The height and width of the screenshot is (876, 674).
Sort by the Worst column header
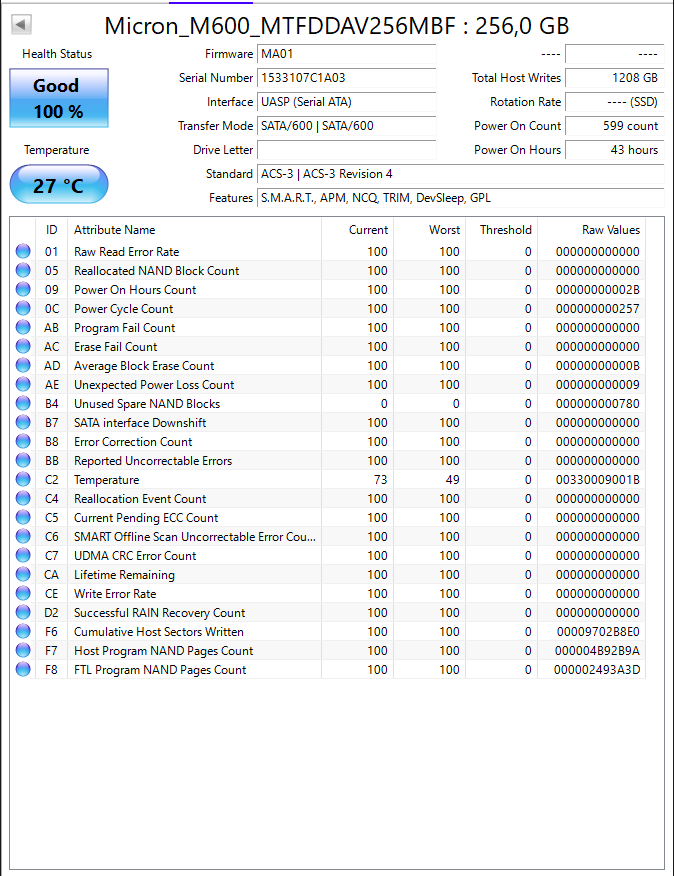(430, 230)
